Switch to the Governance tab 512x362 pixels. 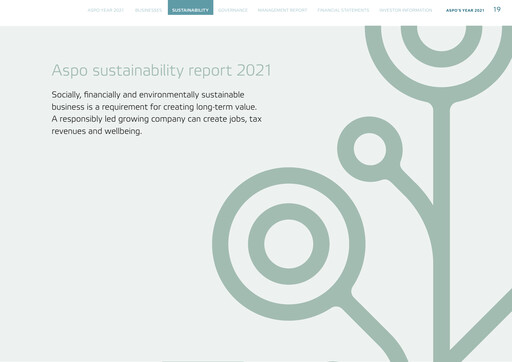[x=233, y=10]
